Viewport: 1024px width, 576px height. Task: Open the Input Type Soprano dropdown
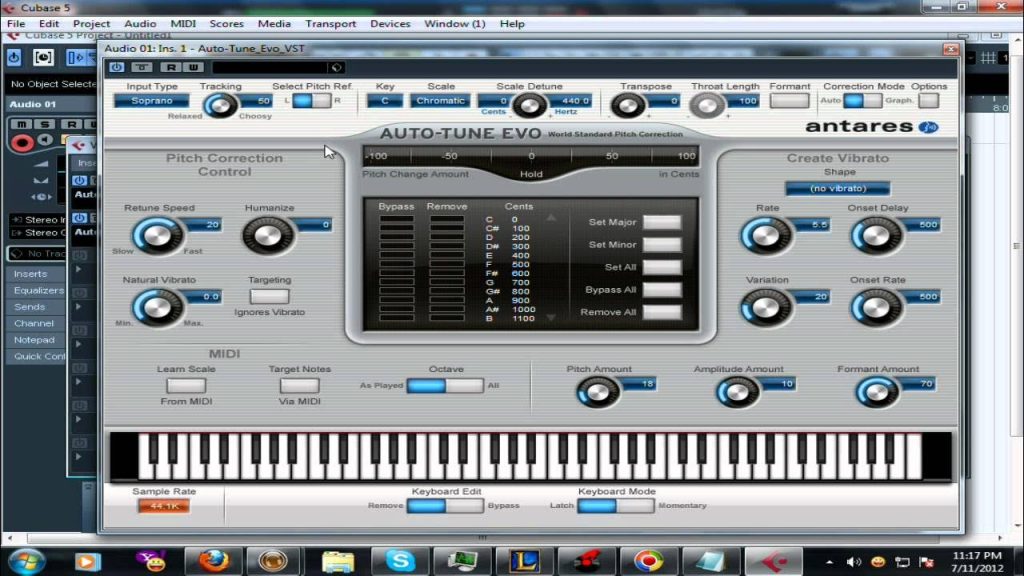[151, 101]
